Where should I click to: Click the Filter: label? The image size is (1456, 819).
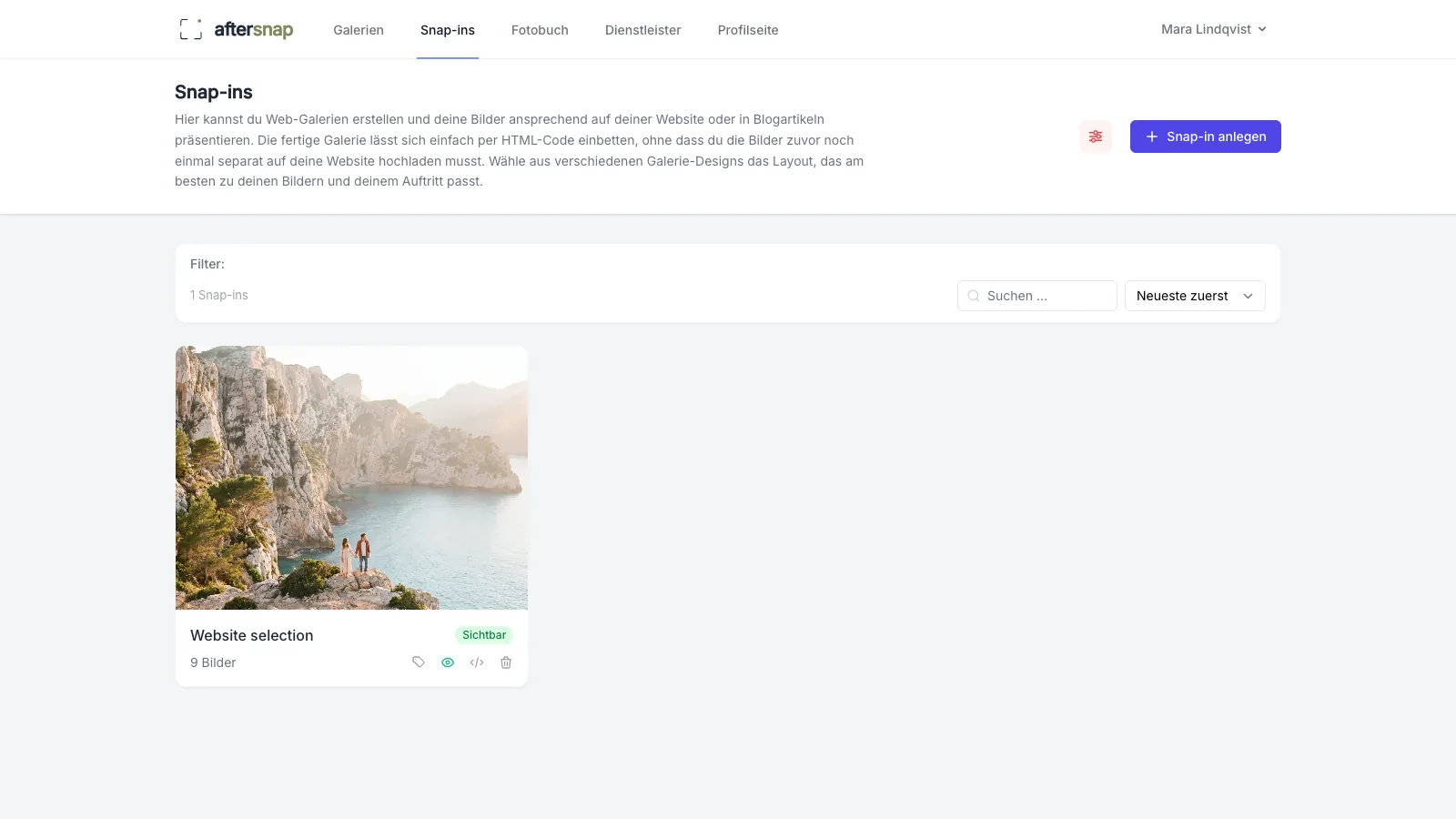tap(207, 264)
